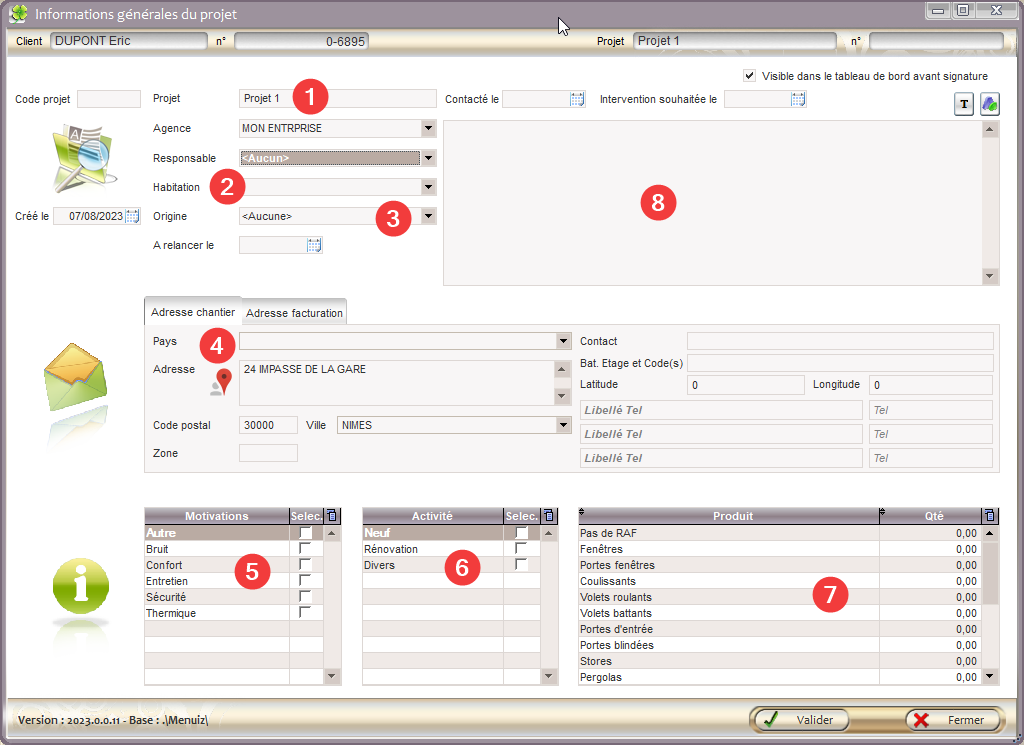Open calendar picker for A relancer le

point(314,246)
